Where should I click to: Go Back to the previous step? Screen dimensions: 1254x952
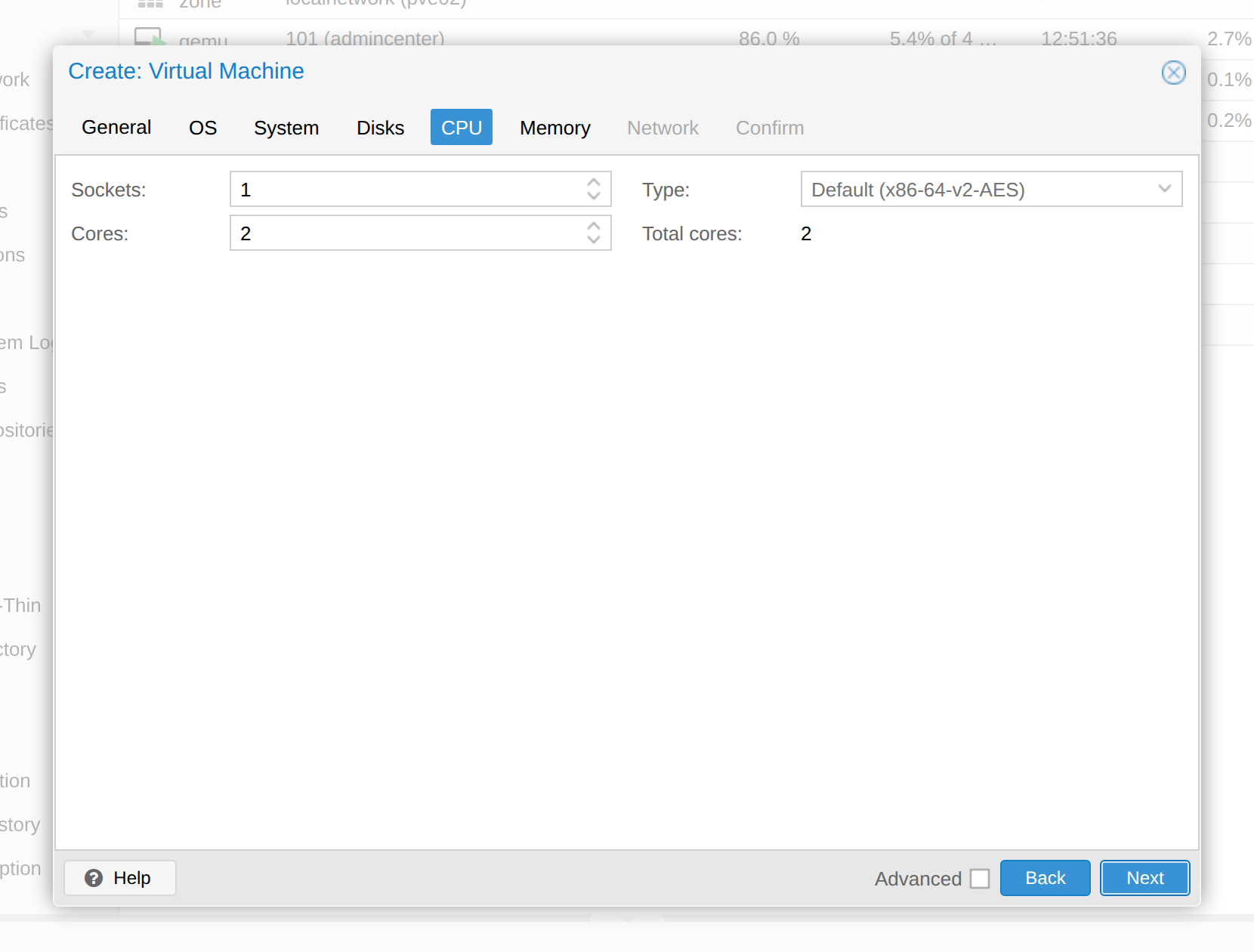(x=1045, y=878)
